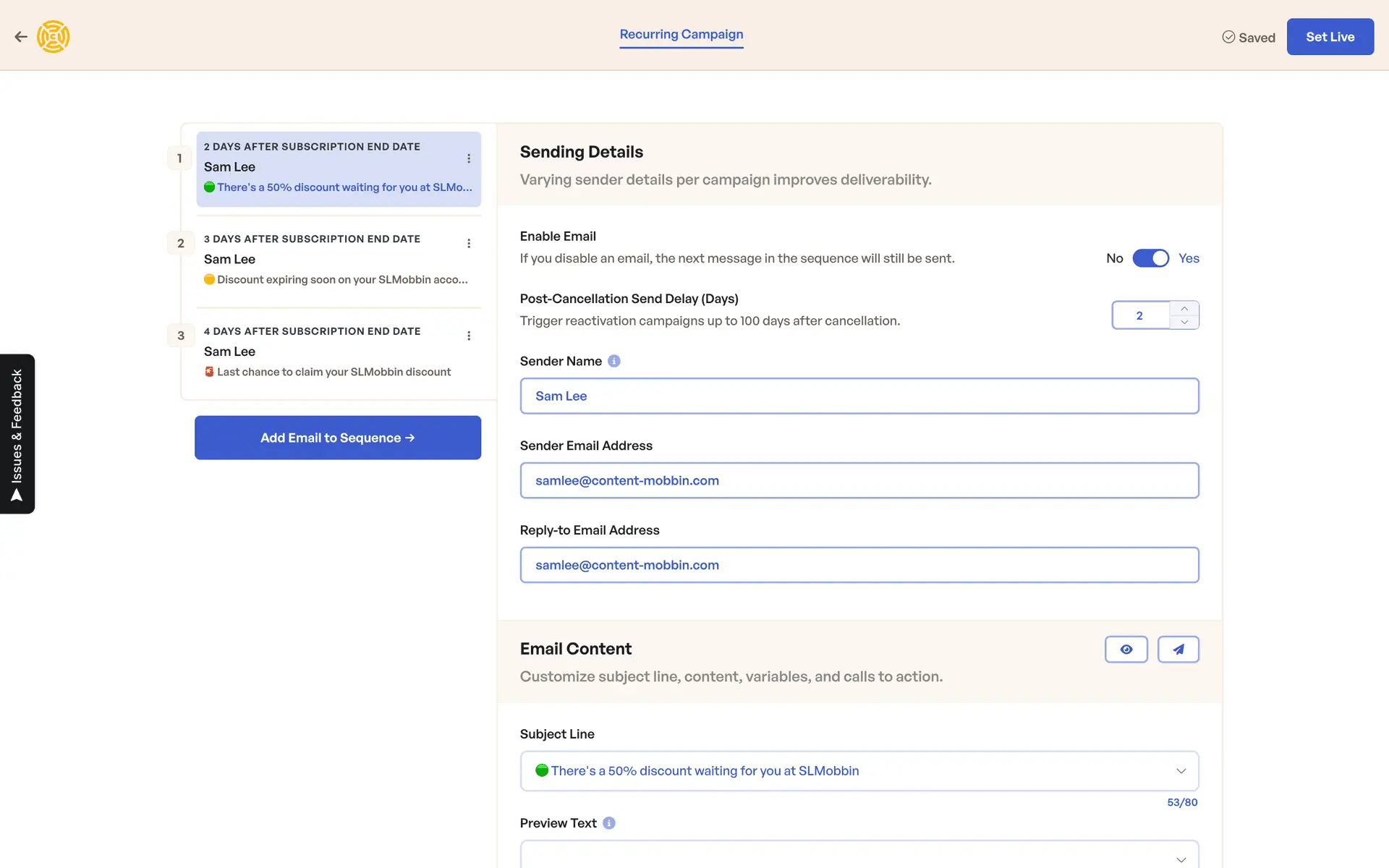Click Sender Name info icon
The width and height of the screenshot is (1389, 868).
[614, 361]
